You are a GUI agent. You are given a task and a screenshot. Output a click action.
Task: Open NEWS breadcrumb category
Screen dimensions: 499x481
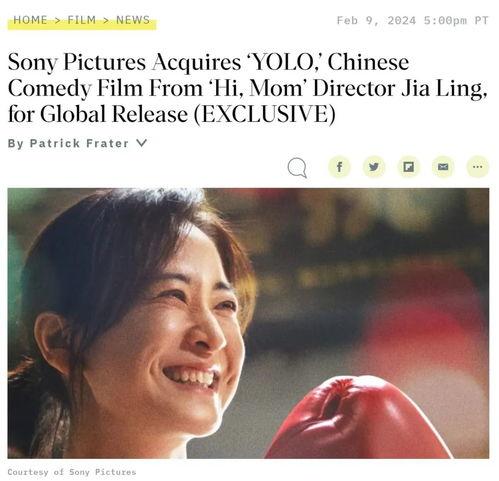point(133,20)
